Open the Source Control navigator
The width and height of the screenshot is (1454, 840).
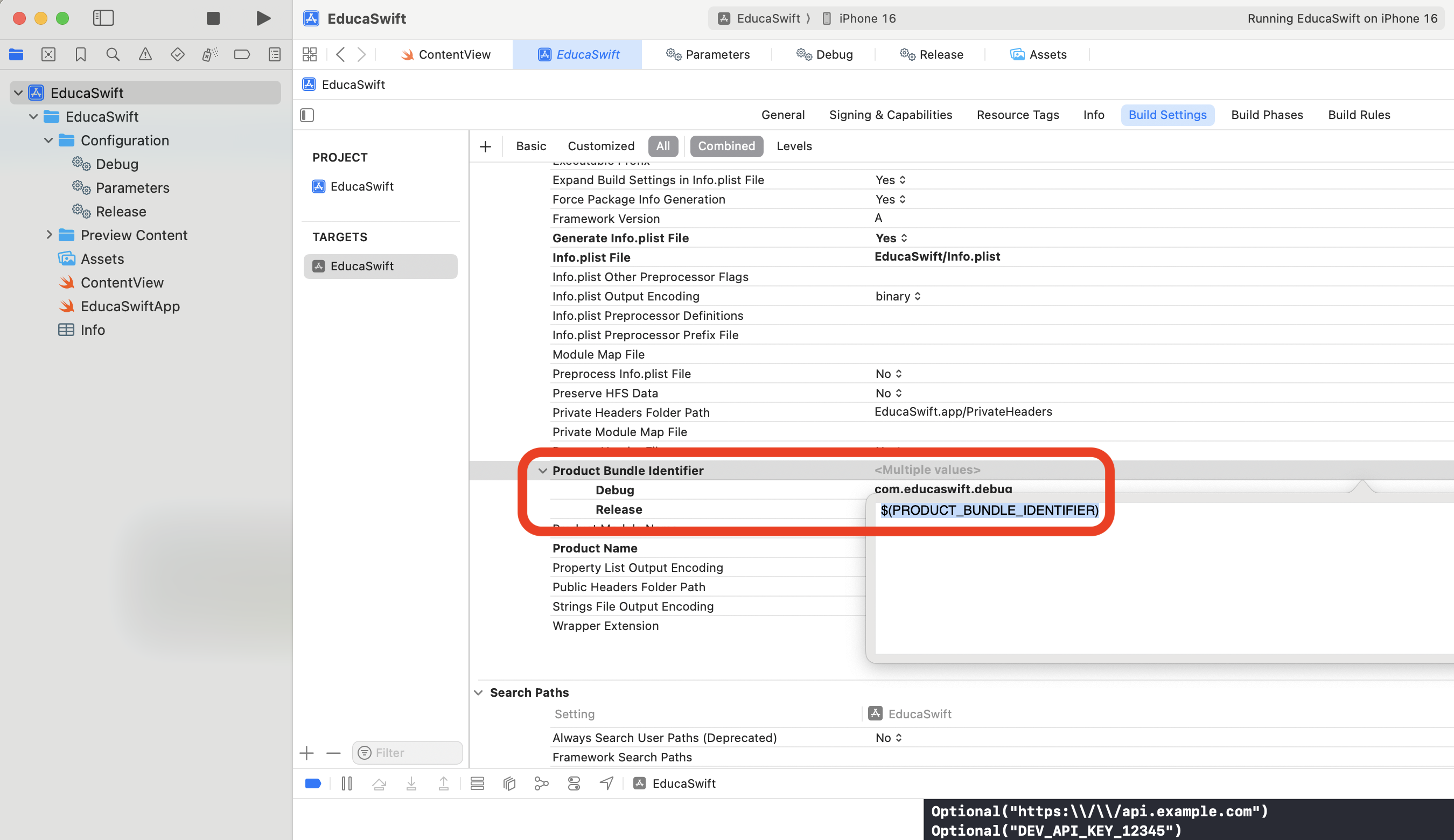coord(48,55)
